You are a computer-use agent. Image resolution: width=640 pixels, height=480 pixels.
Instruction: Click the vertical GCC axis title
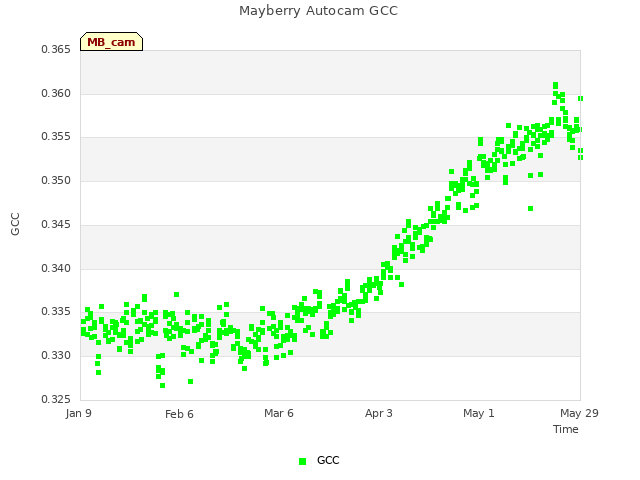point(15,224)
